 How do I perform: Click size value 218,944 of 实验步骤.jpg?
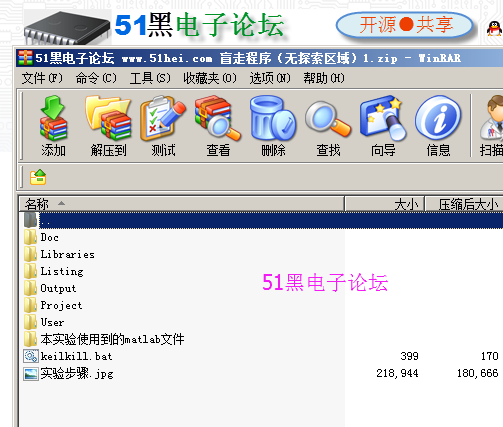coord(397,373)
